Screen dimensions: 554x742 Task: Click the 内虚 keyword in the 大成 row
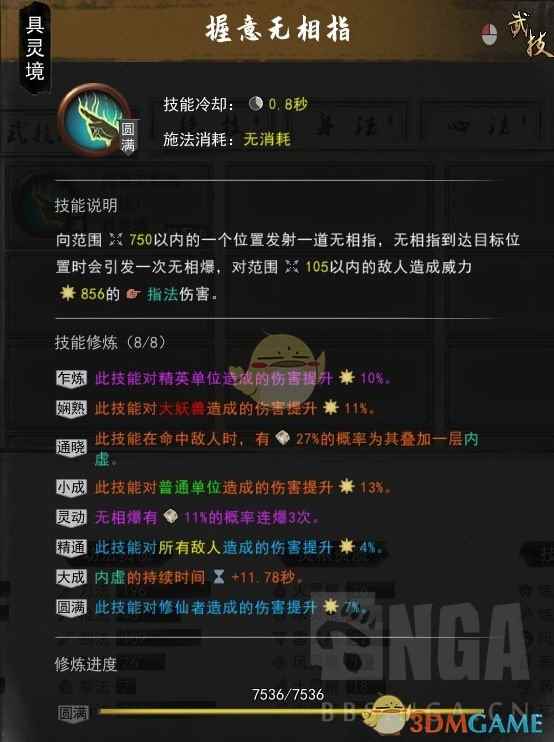[x=110, y=577]
